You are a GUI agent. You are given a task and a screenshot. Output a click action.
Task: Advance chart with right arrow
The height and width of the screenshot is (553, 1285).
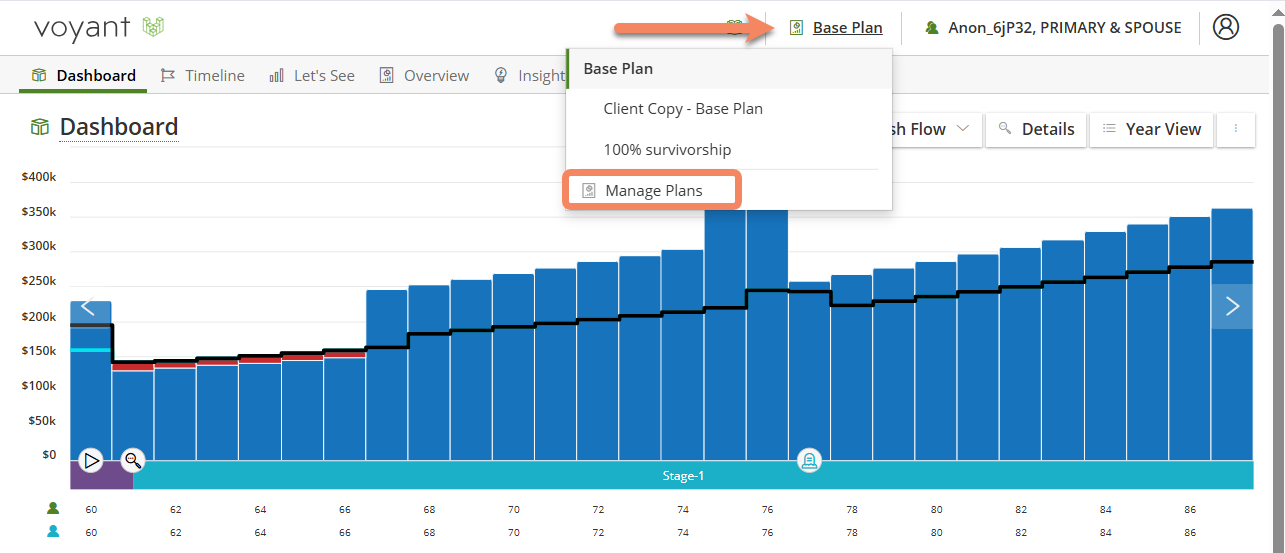pyautogui.click(x=1232, y=307)
